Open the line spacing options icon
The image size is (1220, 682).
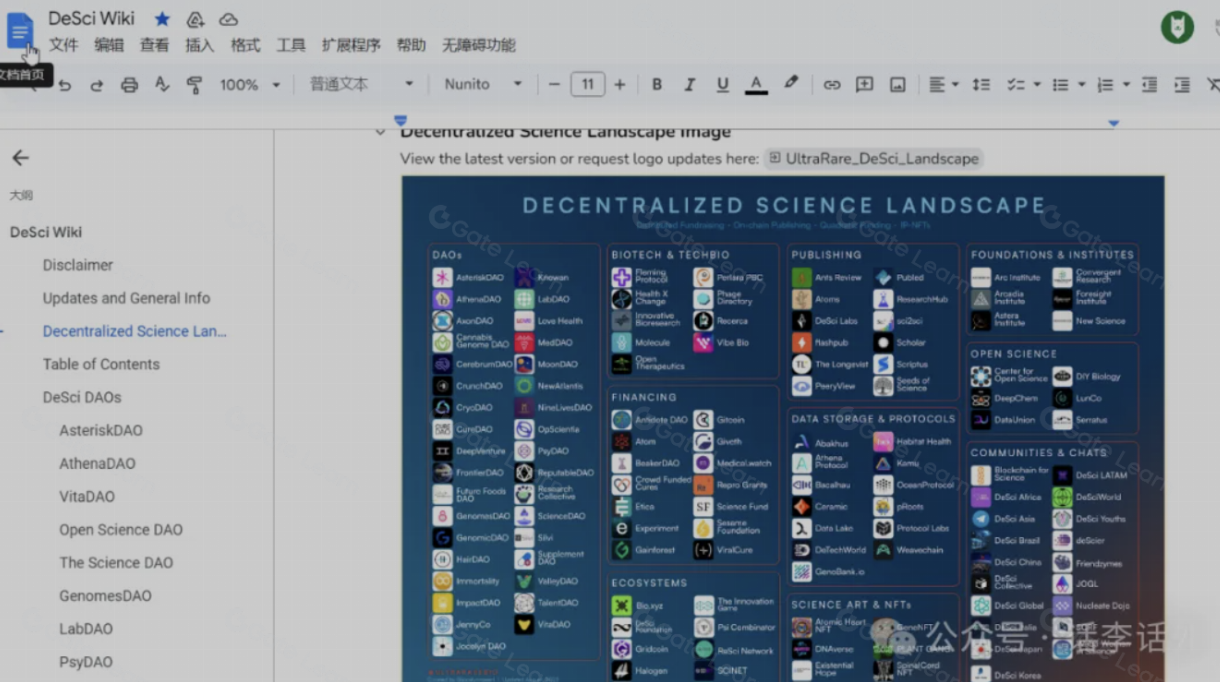click(981, 85)
